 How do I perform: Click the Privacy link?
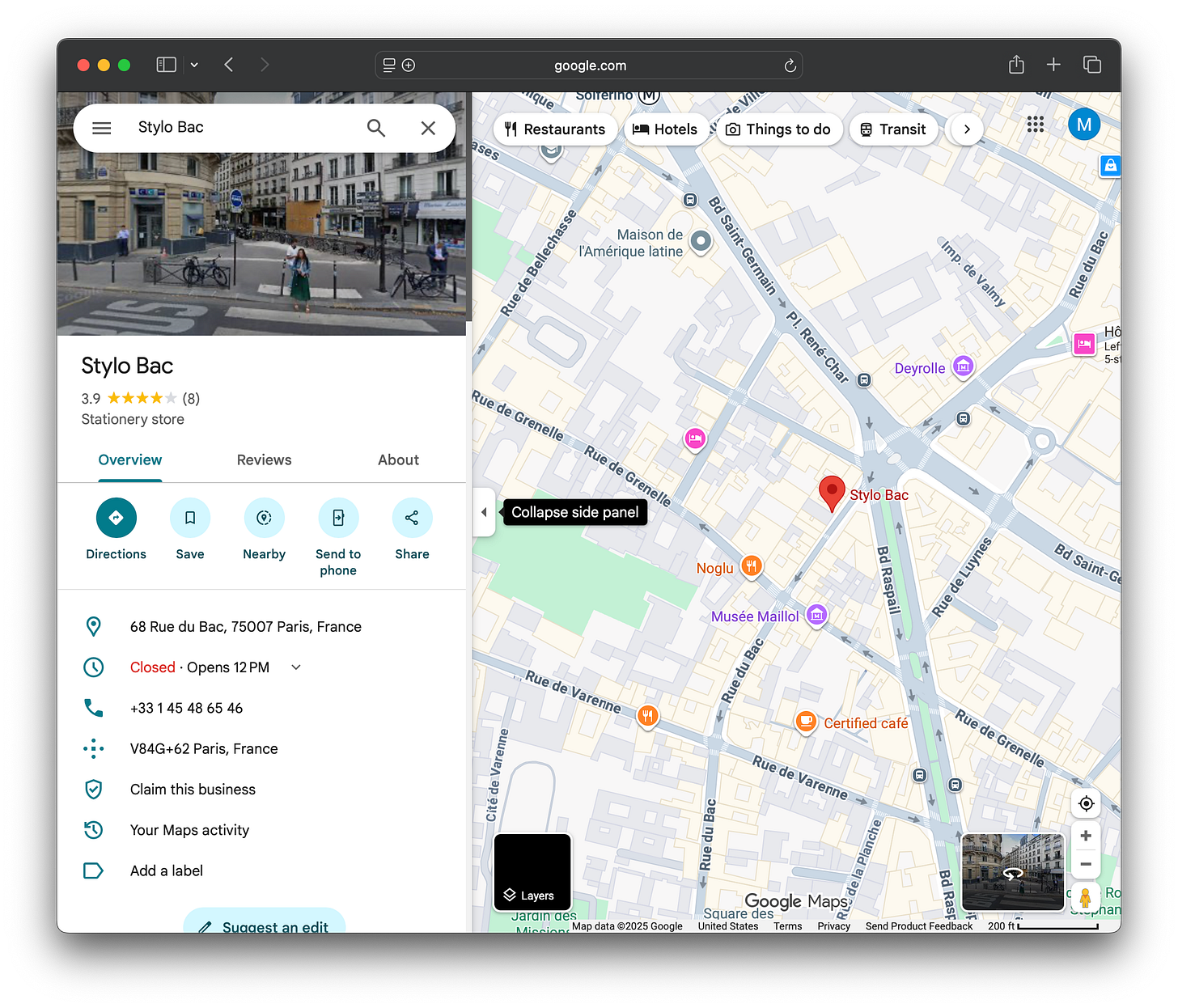coord(833,926)
